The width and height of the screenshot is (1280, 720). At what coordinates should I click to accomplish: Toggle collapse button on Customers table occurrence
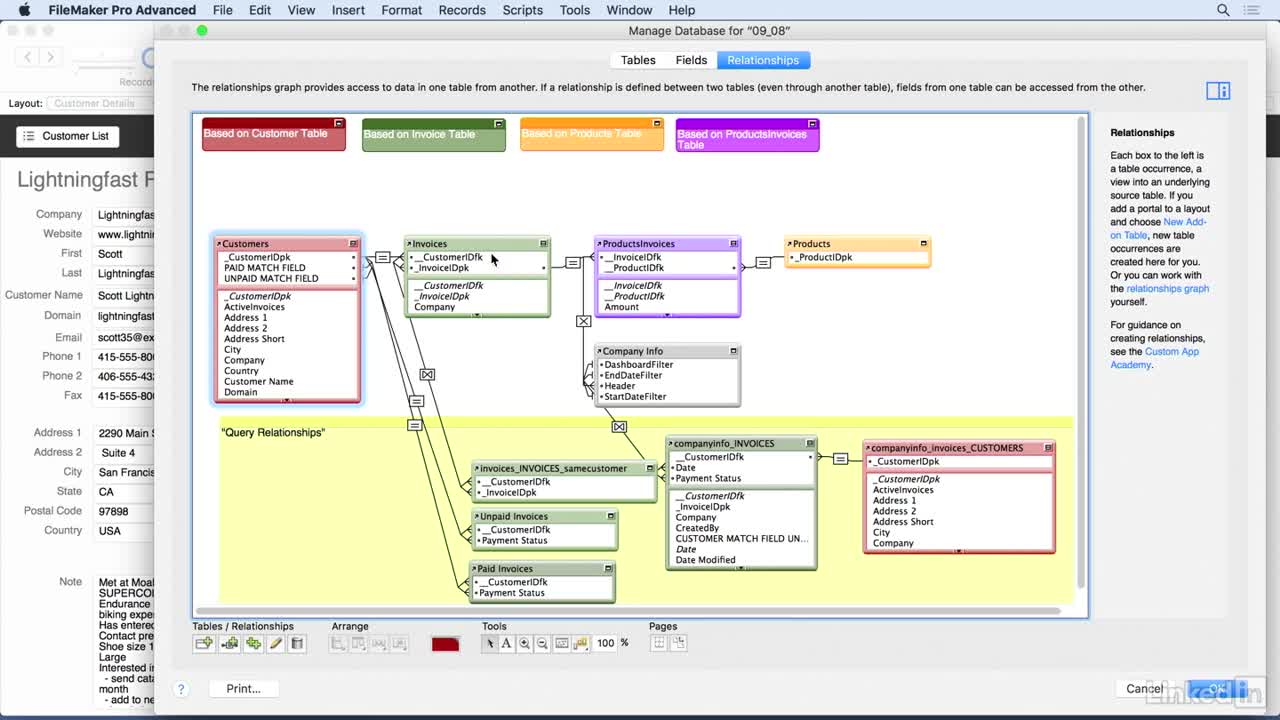[x=353, y=244]
